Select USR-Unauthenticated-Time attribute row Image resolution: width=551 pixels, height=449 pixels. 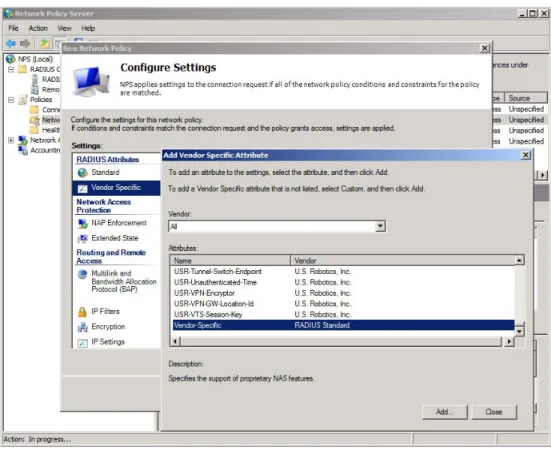343,282
